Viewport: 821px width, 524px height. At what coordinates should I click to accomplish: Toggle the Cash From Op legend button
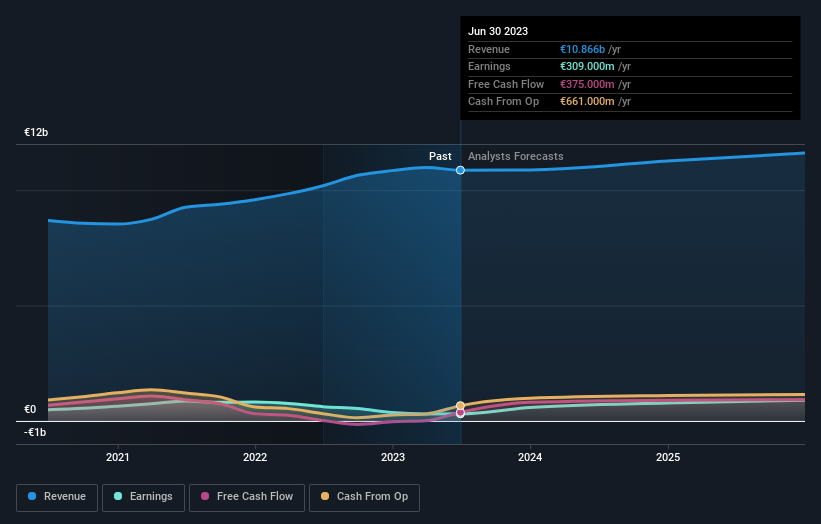[364, 497]
